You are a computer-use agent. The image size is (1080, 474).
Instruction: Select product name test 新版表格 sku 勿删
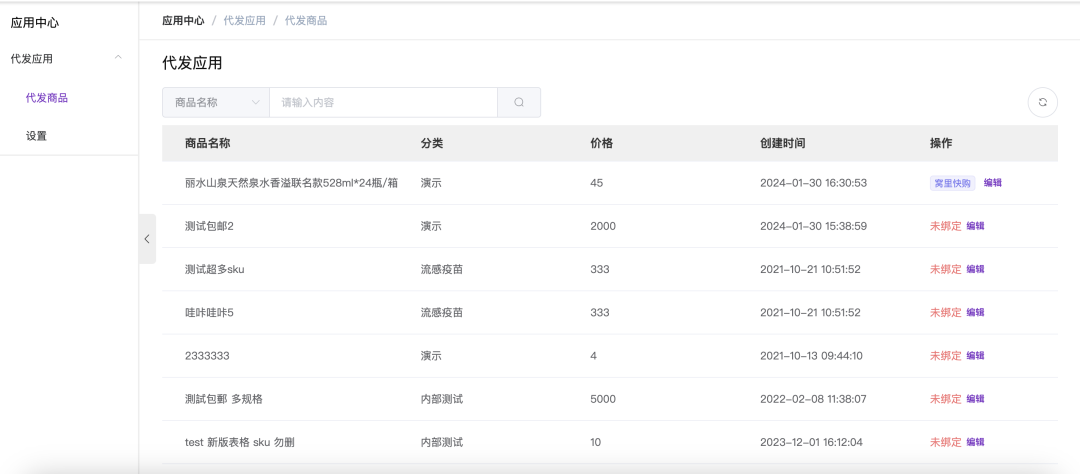click(240, 442)
